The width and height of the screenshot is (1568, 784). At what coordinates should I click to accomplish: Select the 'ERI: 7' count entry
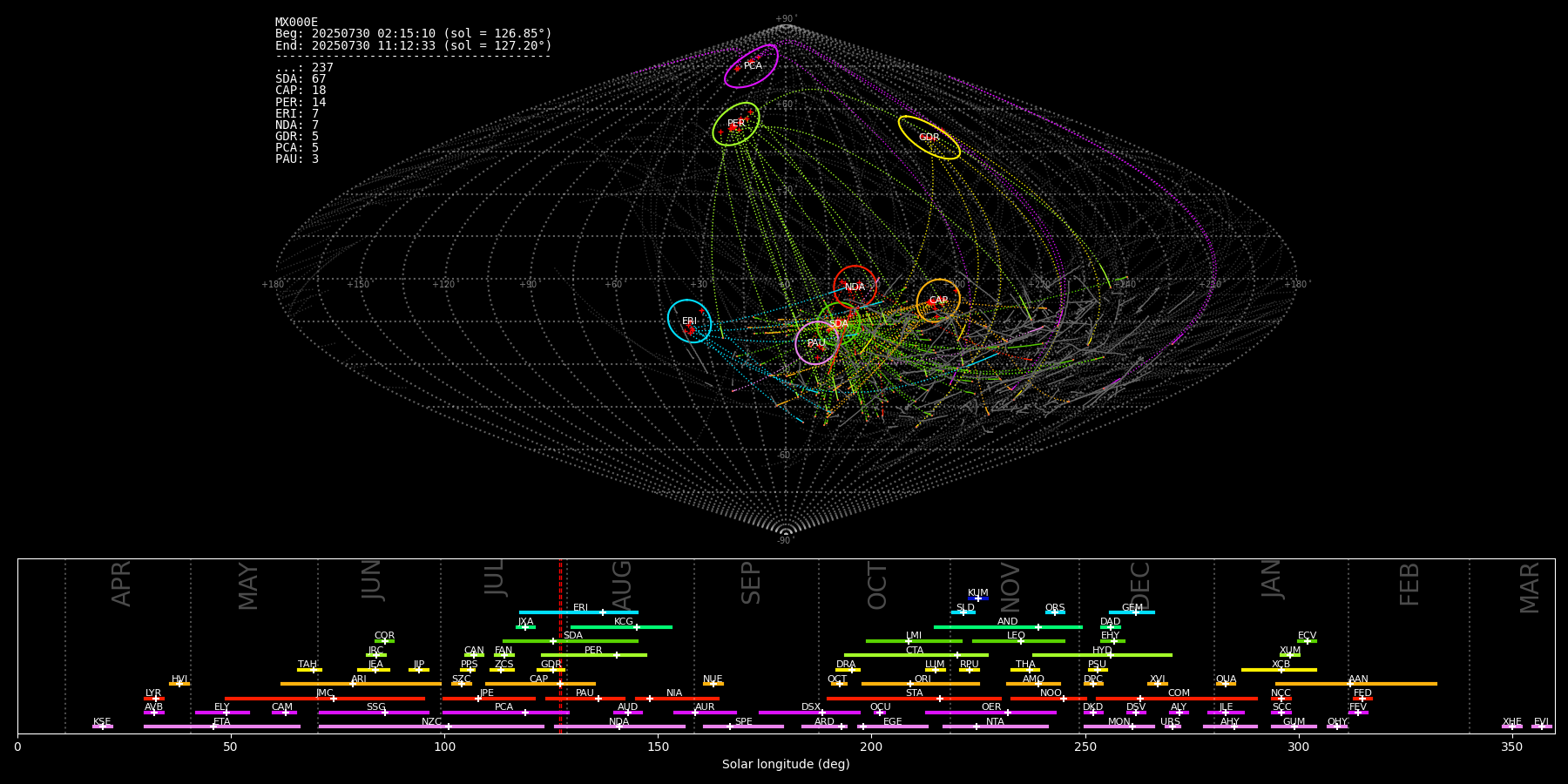pos(297,114)
